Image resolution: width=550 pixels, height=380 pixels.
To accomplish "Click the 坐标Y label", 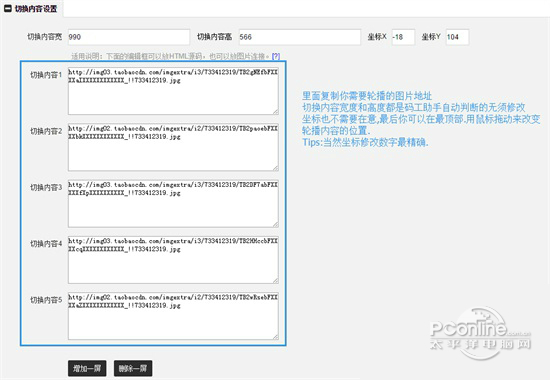I will click(x=431, y=37).
